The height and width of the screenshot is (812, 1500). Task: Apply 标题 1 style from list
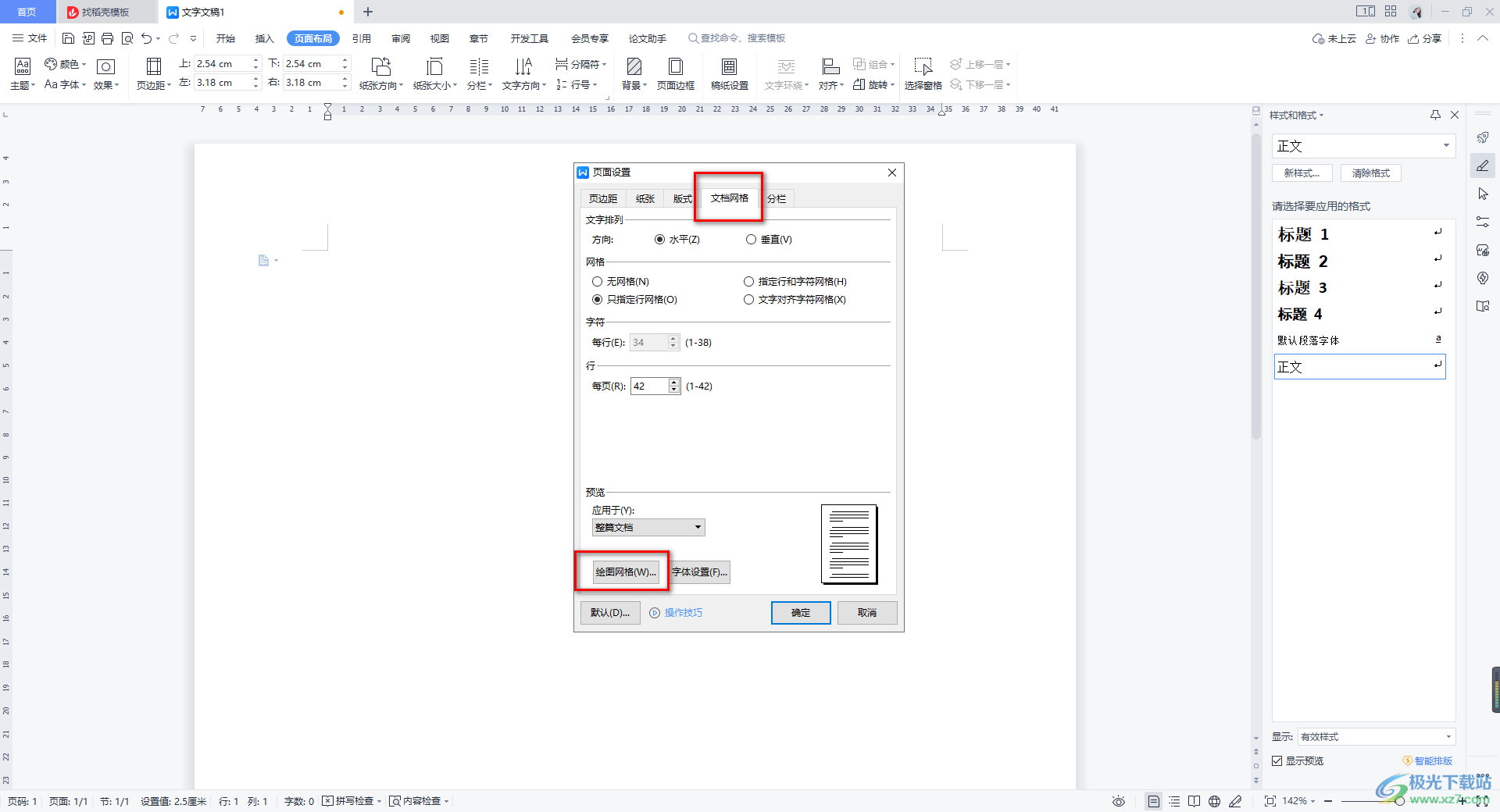tap(1360, 234)
